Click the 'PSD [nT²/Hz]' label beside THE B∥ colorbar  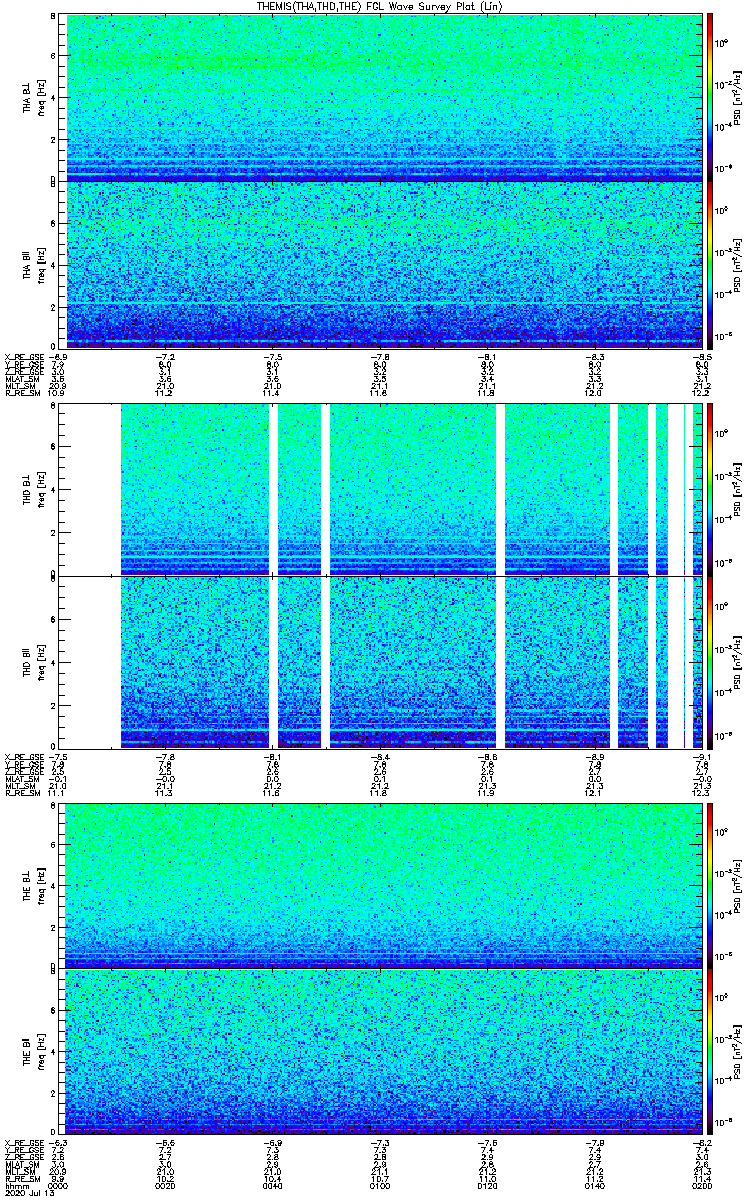(736, 1050)
